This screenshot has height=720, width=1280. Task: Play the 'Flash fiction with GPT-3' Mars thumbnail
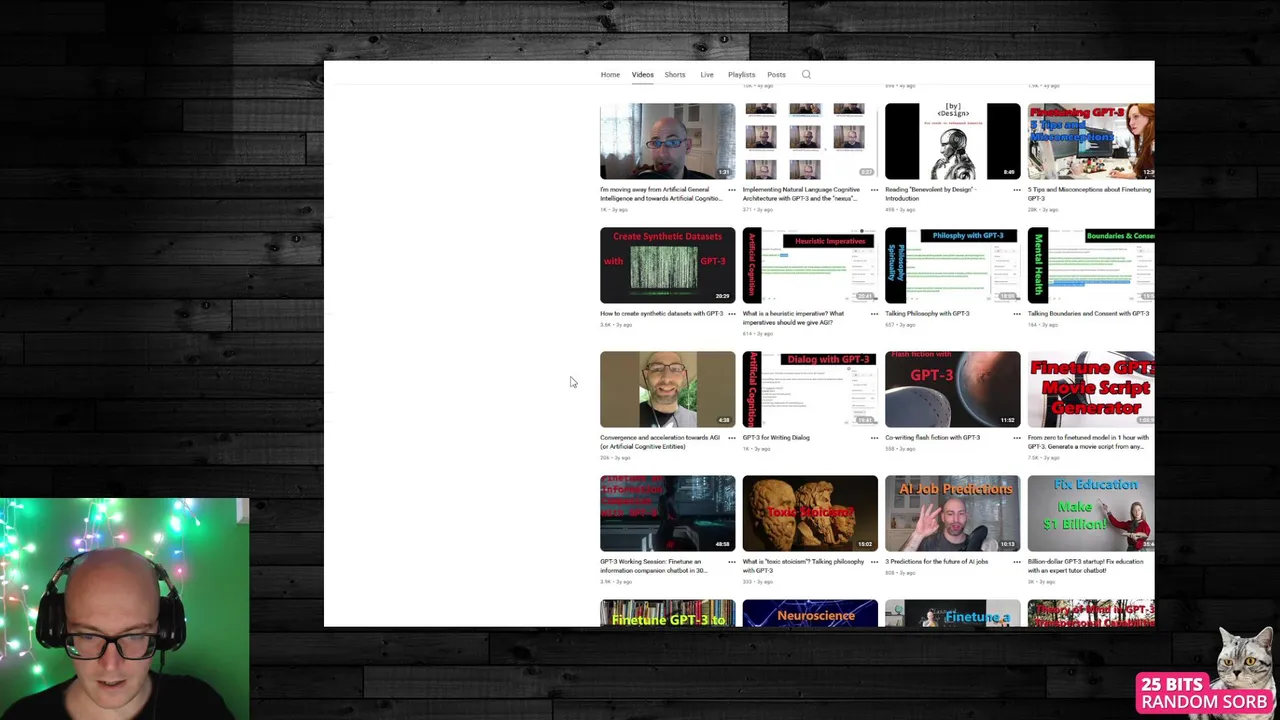pos(952,389)
